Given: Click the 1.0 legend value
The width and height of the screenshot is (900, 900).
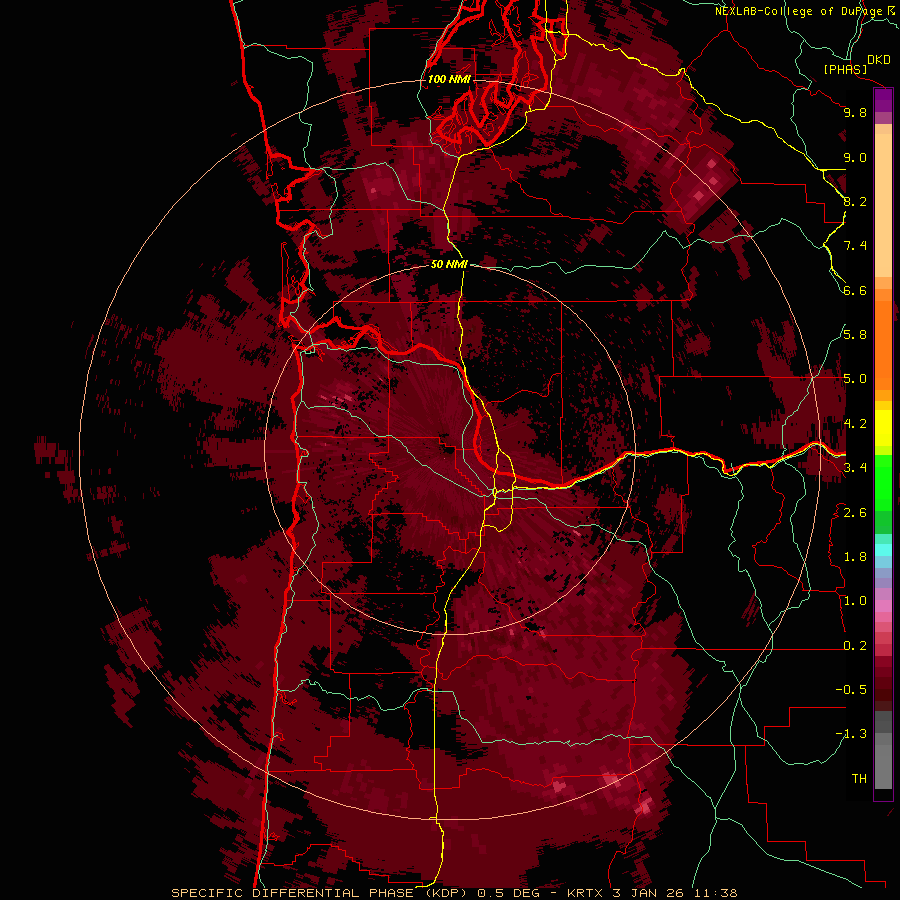Looking at the screenshot, I should [x=855, y=601].
